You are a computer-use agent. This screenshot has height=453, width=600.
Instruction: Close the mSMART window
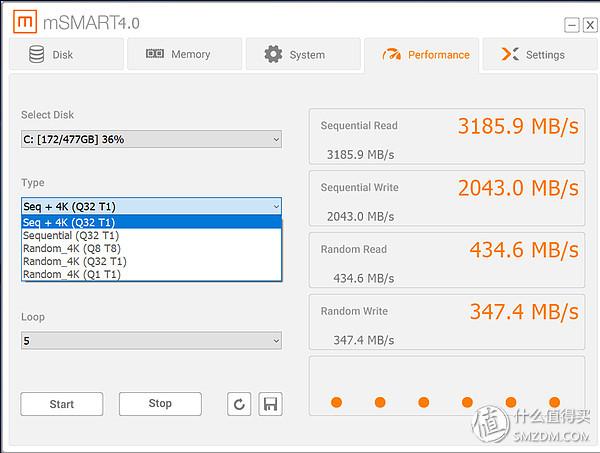click(590, 26)
